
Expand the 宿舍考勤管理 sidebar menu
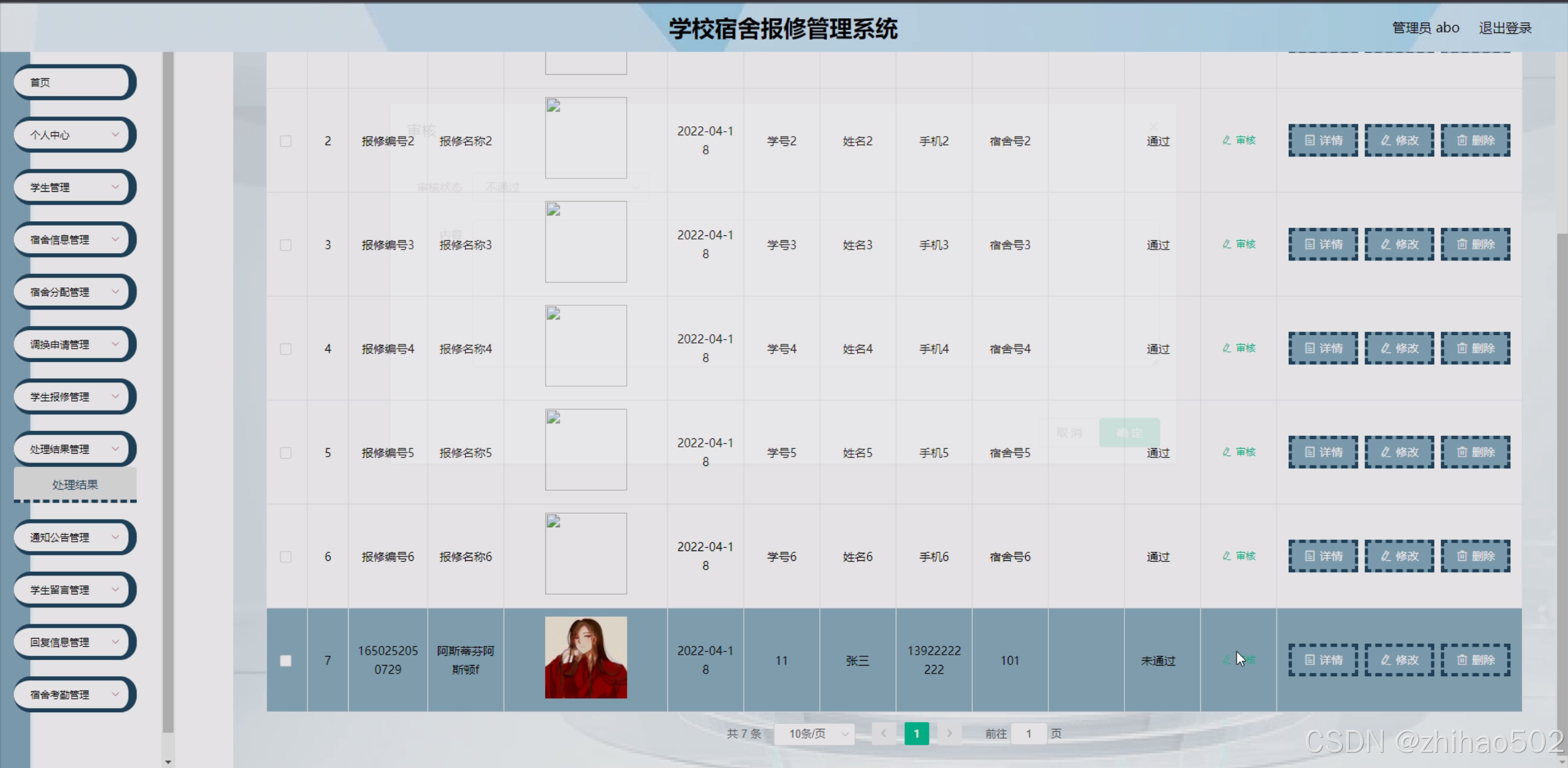coord(74,694)
